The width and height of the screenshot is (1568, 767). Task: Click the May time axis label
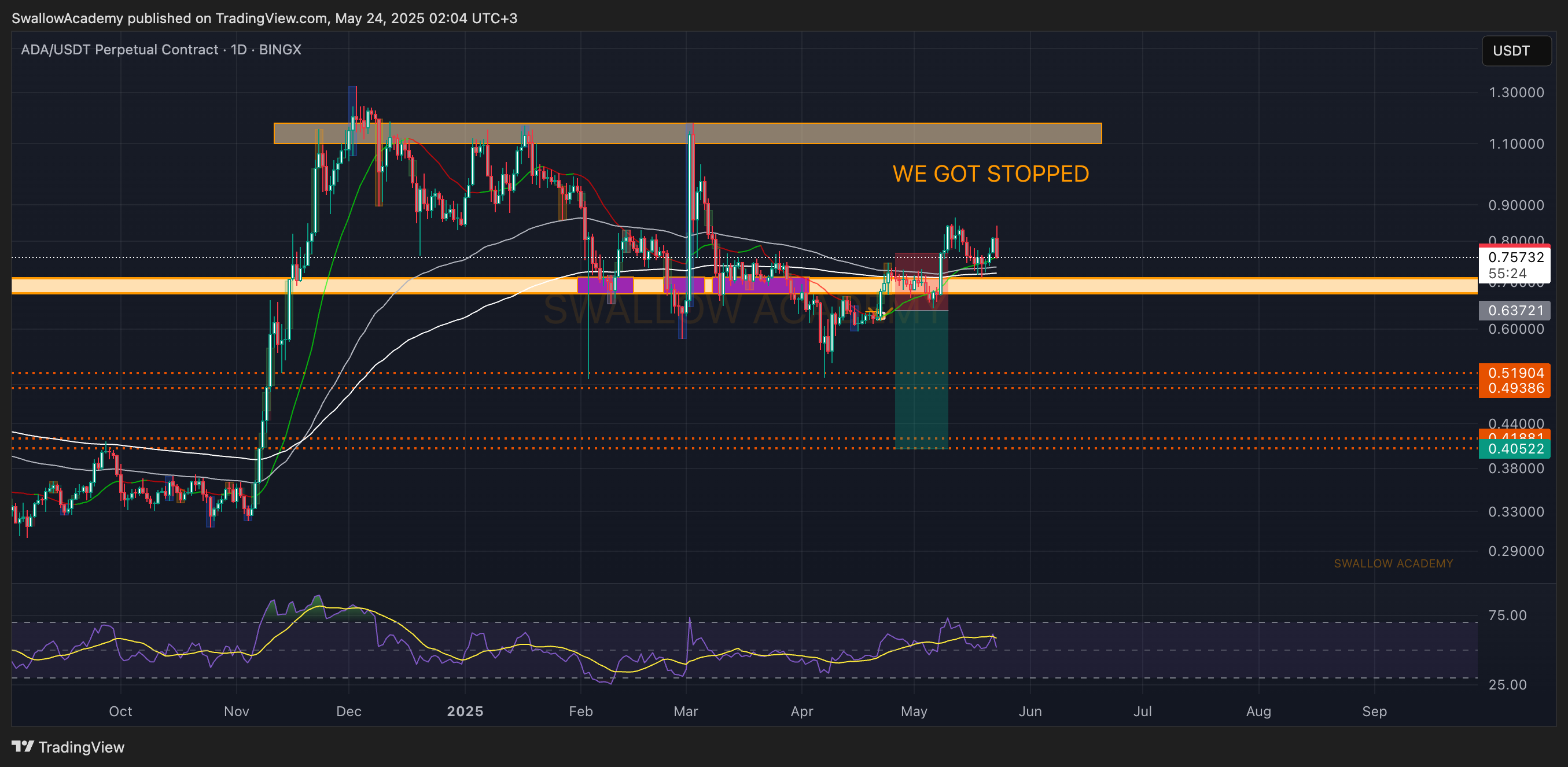[914, 711]
